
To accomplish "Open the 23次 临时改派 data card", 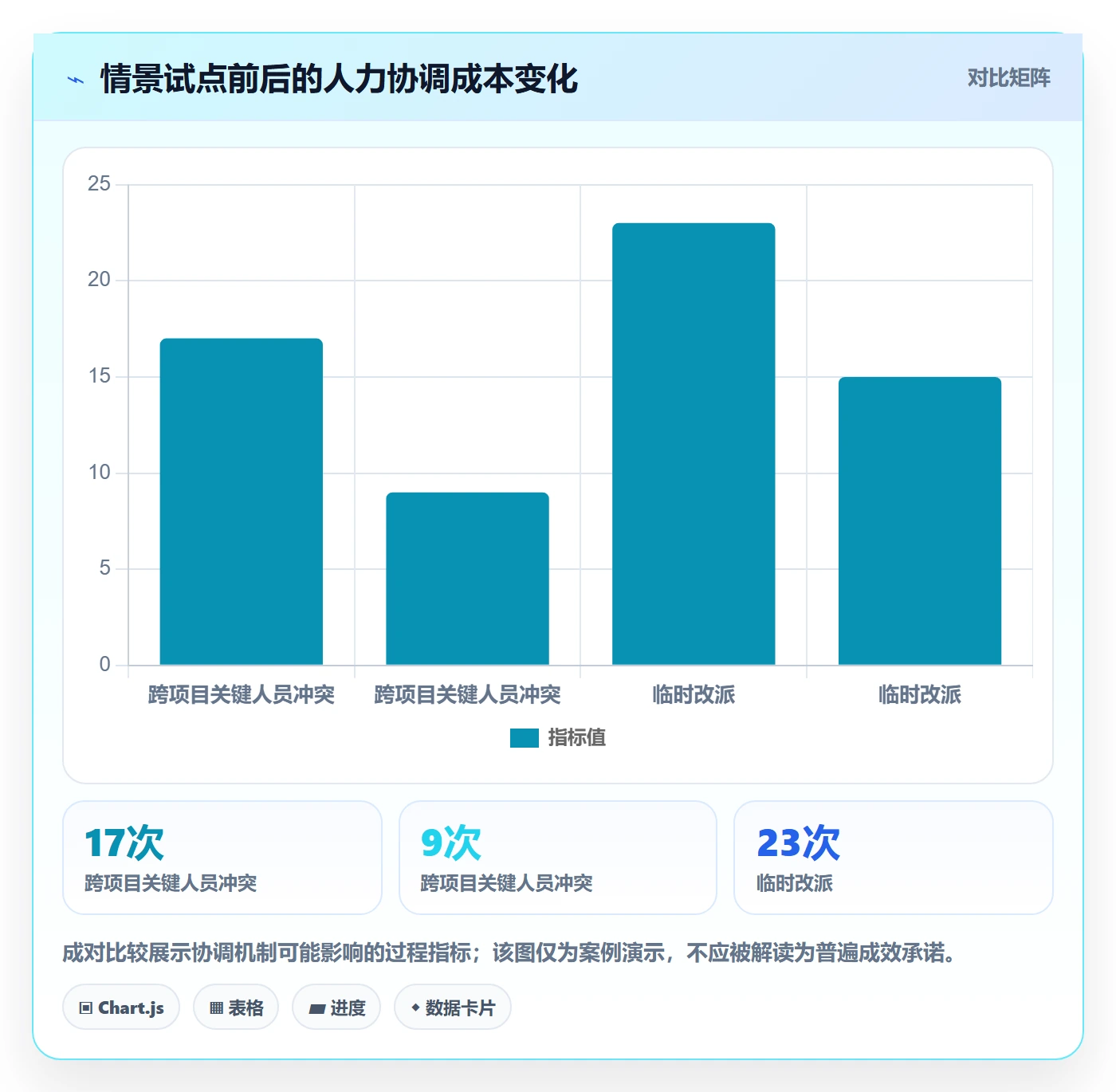I will [894, 858].
